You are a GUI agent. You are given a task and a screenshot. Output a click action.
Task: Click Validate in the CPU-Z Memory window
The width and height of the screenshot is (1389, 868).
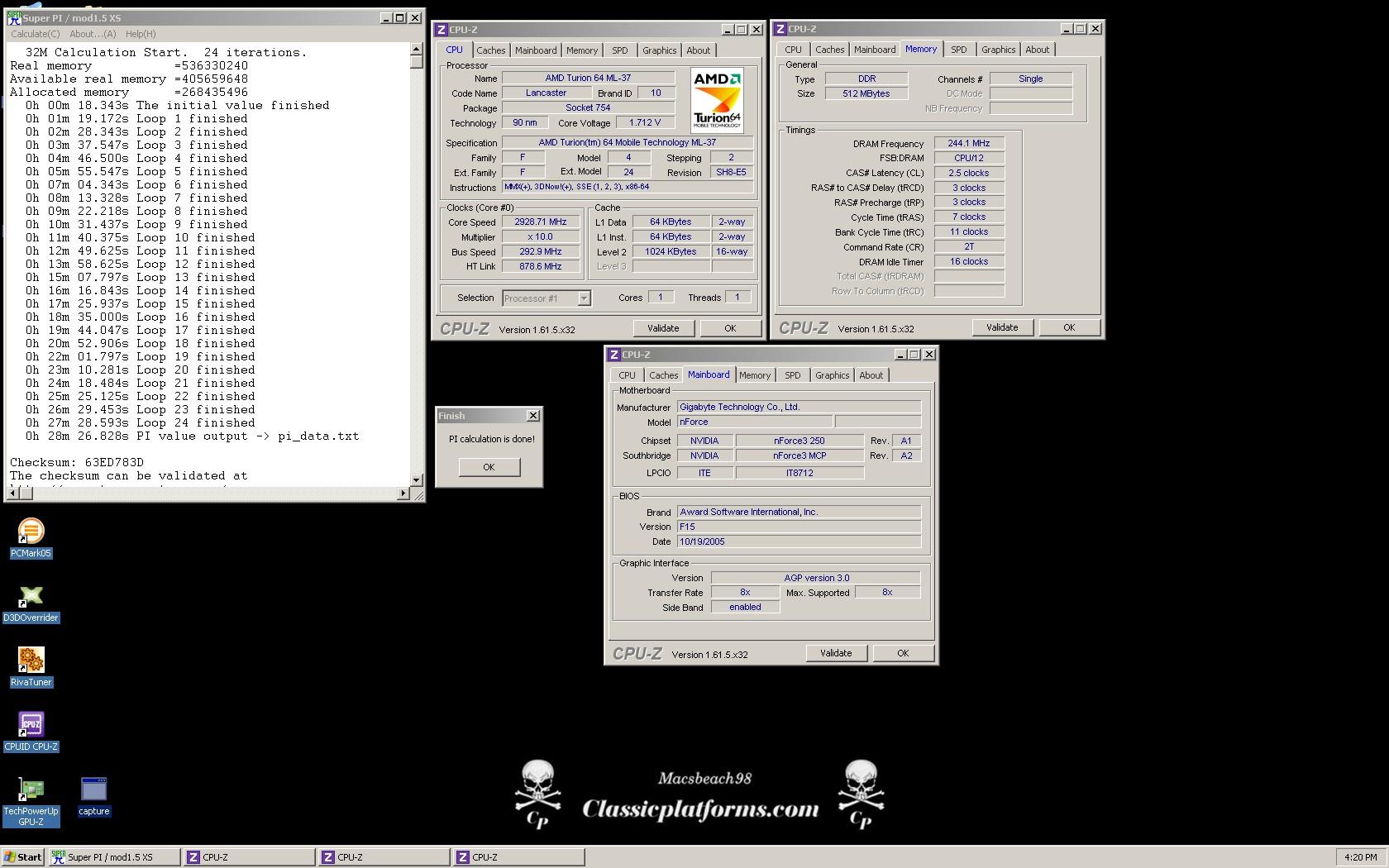[x=1002, y=327]
